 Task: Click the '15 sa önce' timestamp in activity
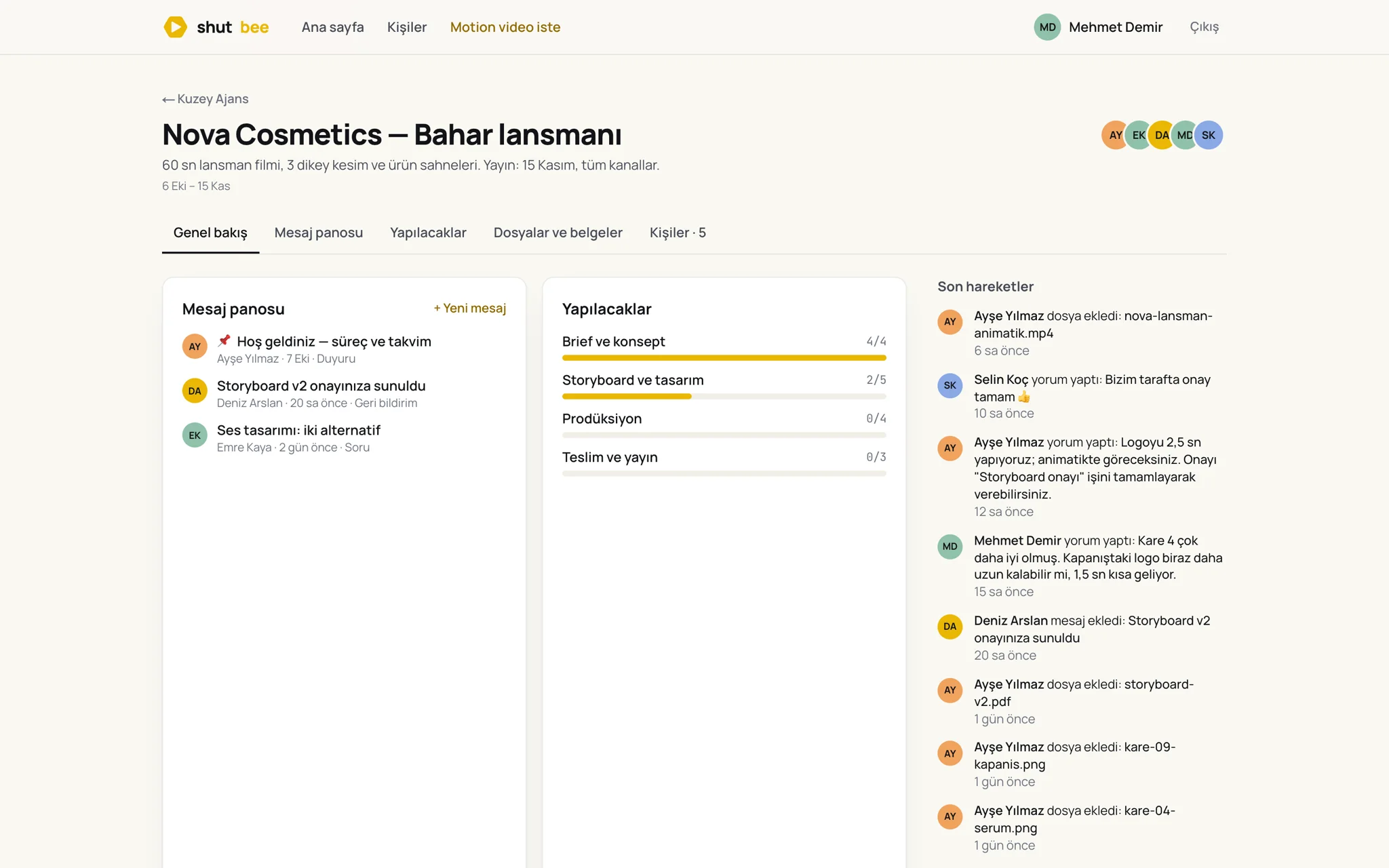pyautogui.click(x=1004, y=592)
